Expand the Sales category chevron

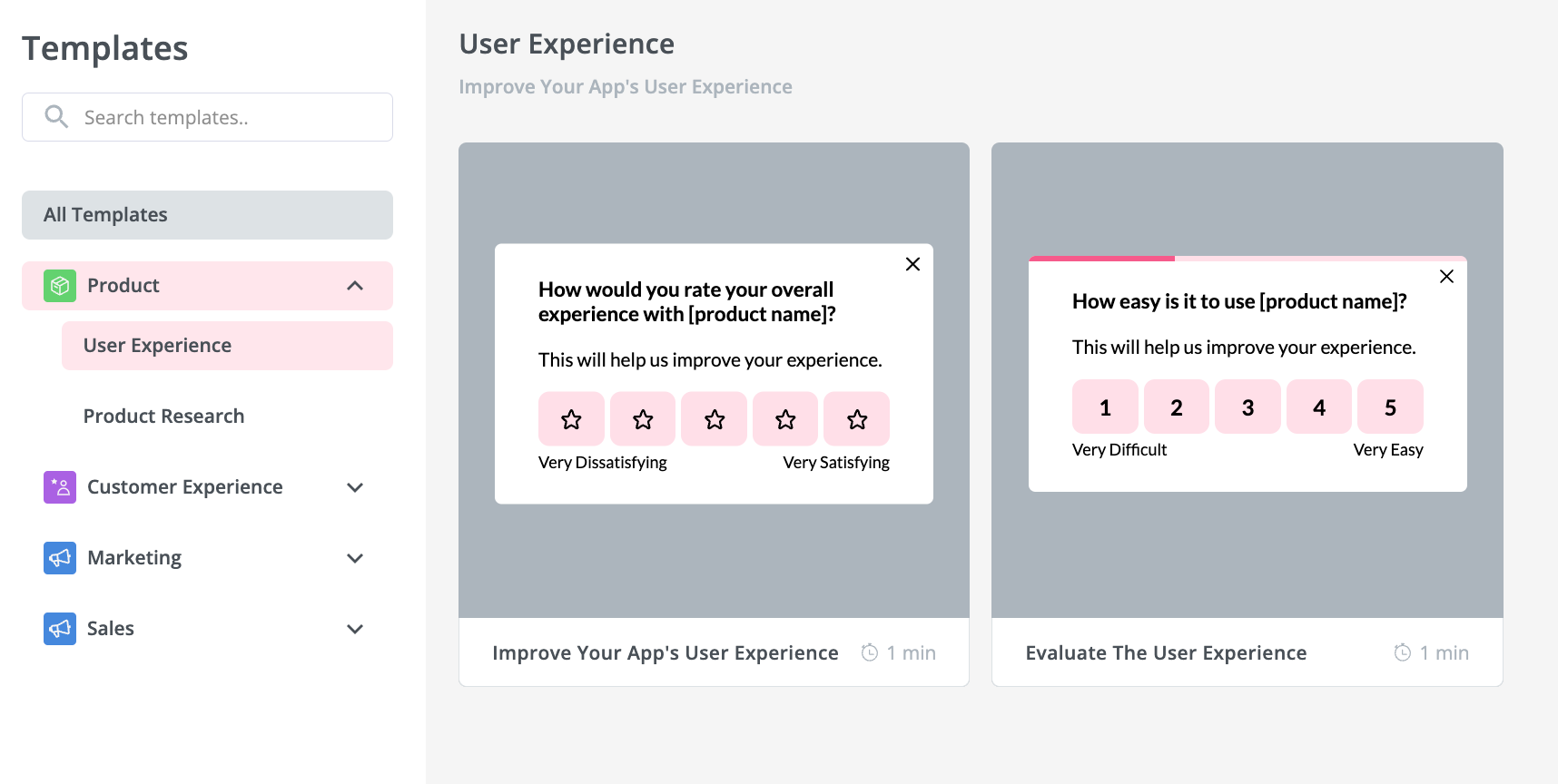(355, 629)
